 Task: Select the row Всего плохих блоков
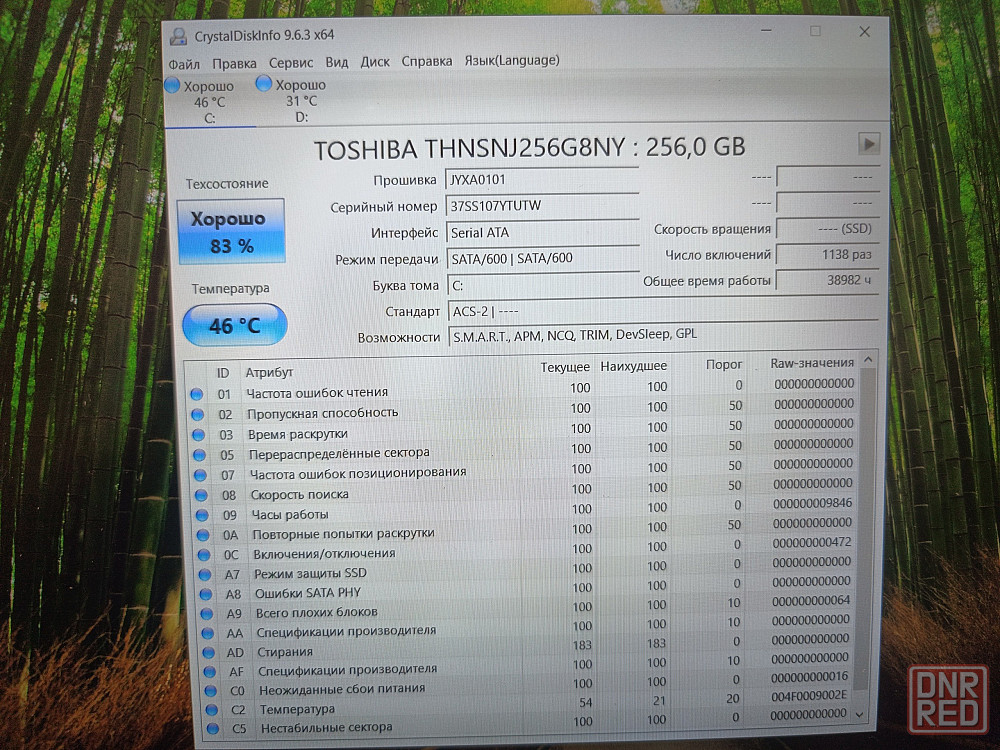pyautogui.click(x=526, y=608)
